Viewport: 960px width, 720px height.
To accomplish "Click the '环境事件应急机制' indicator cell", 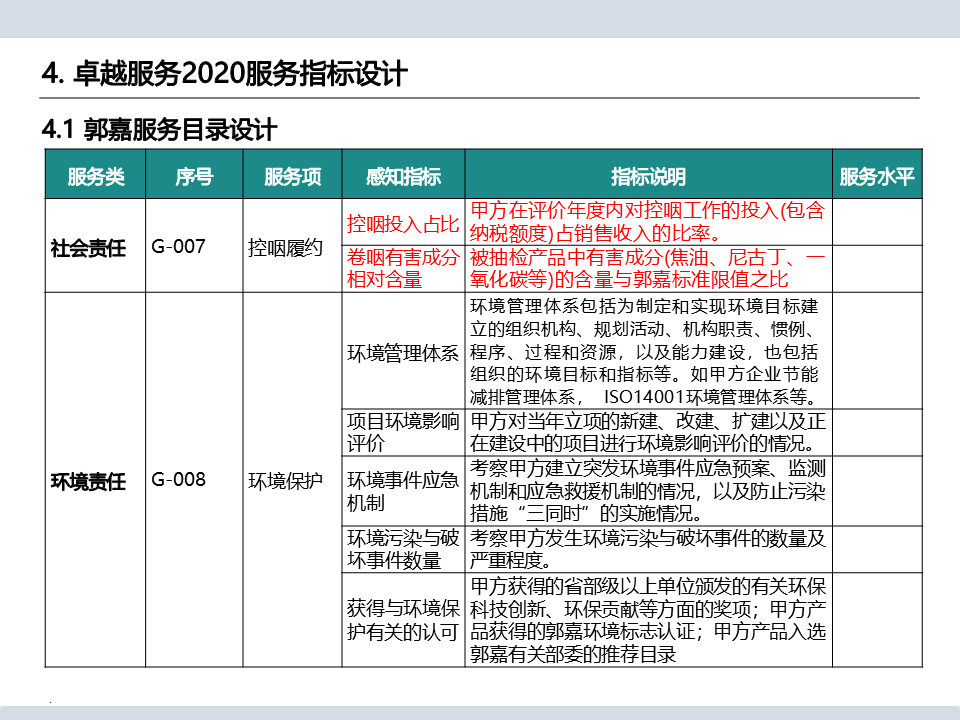I will click(x=403, y=491).
